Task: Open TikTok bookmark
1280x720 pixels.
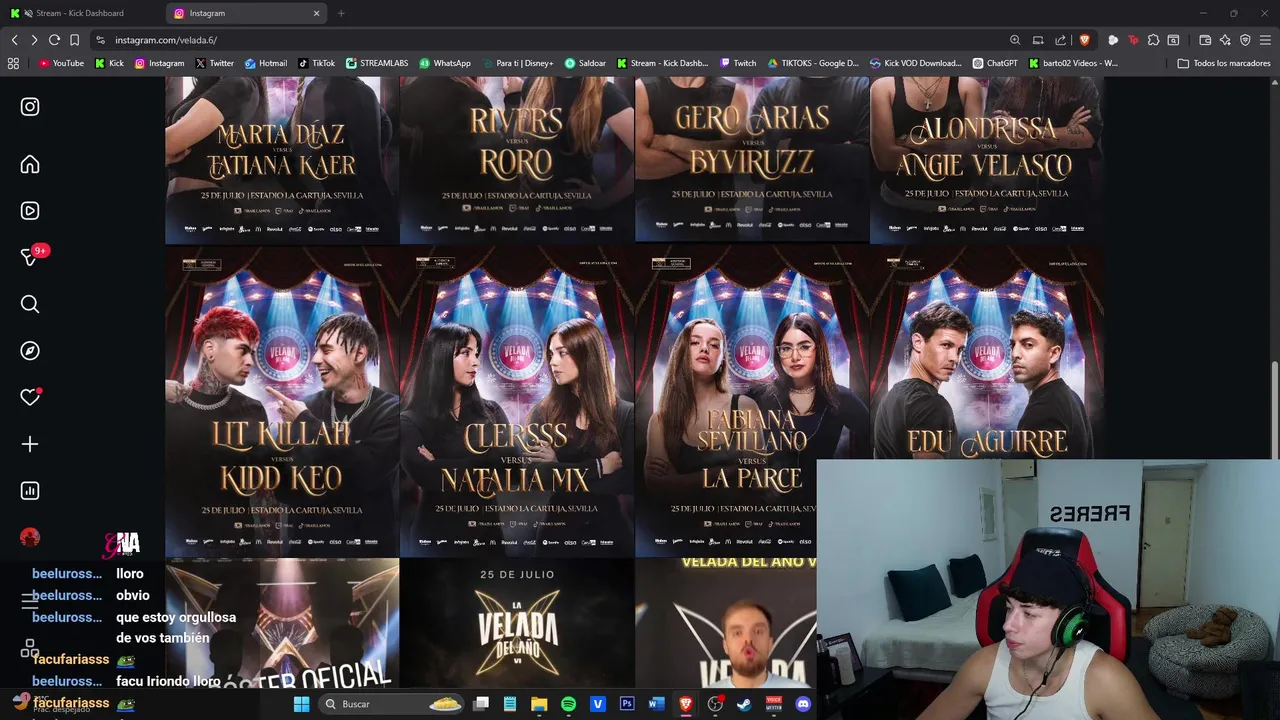Action: pos(317,63)
